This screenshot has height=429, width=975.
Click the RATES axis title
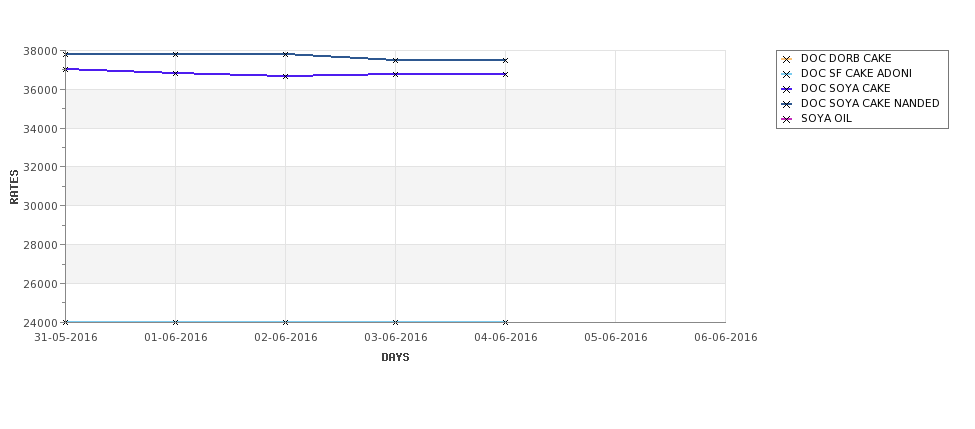coord(14,187)
